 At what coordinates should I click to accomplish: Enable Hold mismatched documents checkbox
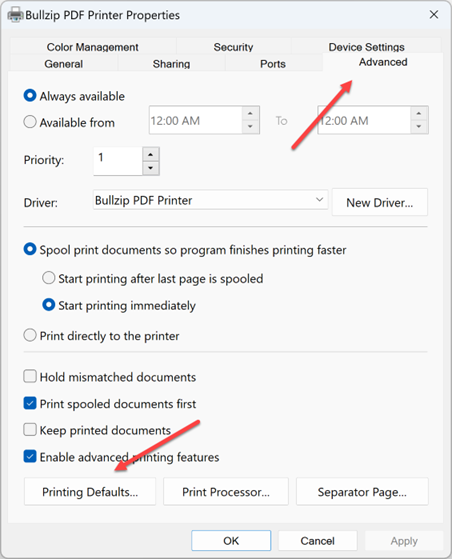[x=30, y=376]
